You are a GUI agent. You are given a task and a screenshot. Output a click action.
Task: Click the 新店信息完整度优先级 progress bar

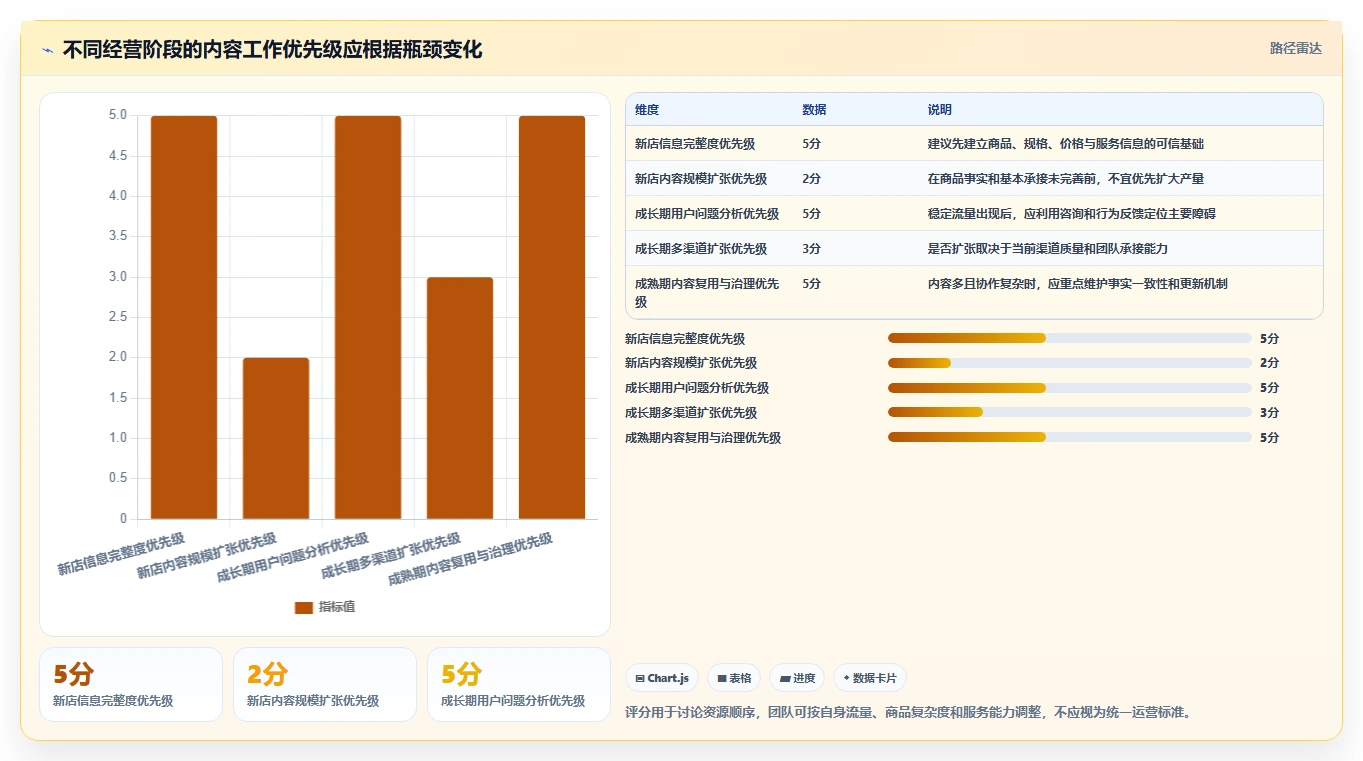tap(1070, 338)
